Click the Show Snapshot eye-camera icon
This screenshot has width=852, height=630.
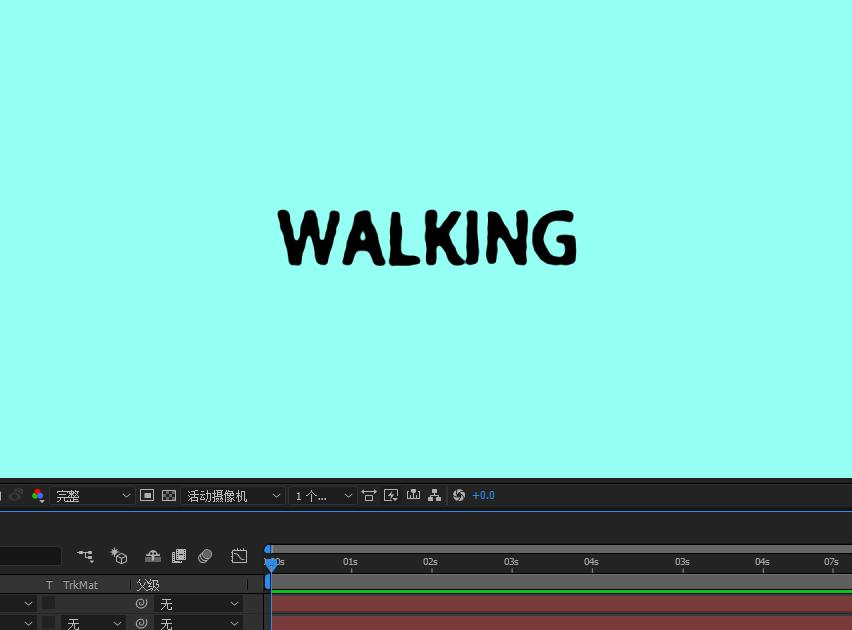[x=15, y=495]
